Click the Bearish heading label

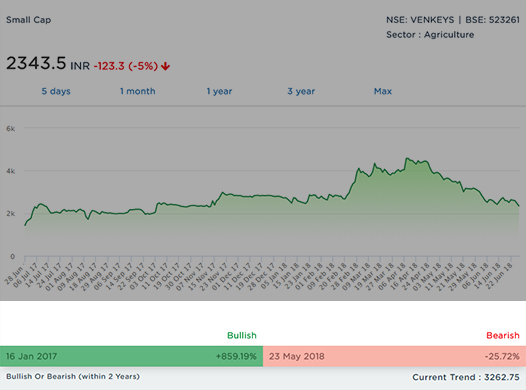pos(503,335)
